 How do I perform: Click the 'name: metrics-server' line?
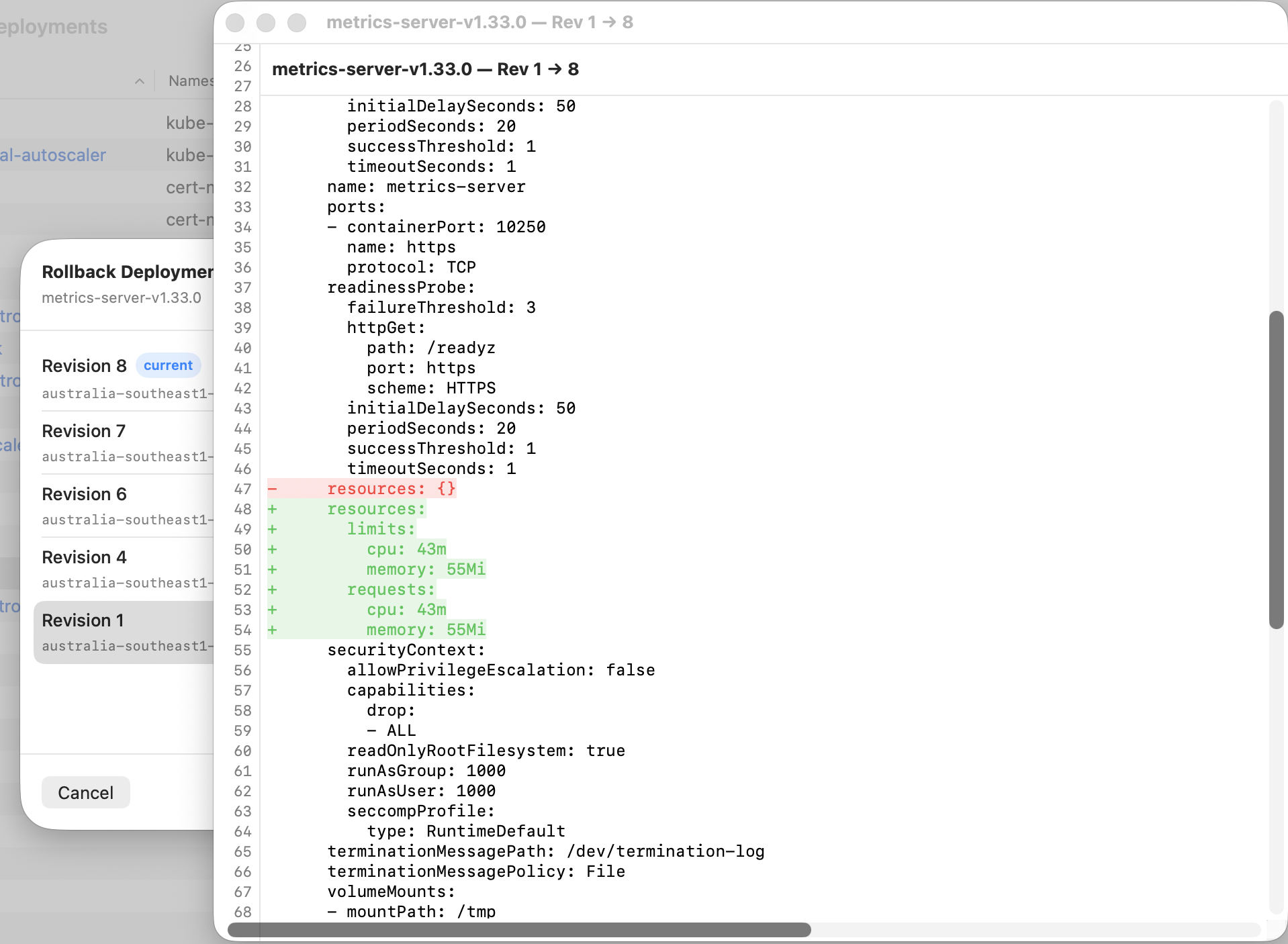click(x=426, y=187)
